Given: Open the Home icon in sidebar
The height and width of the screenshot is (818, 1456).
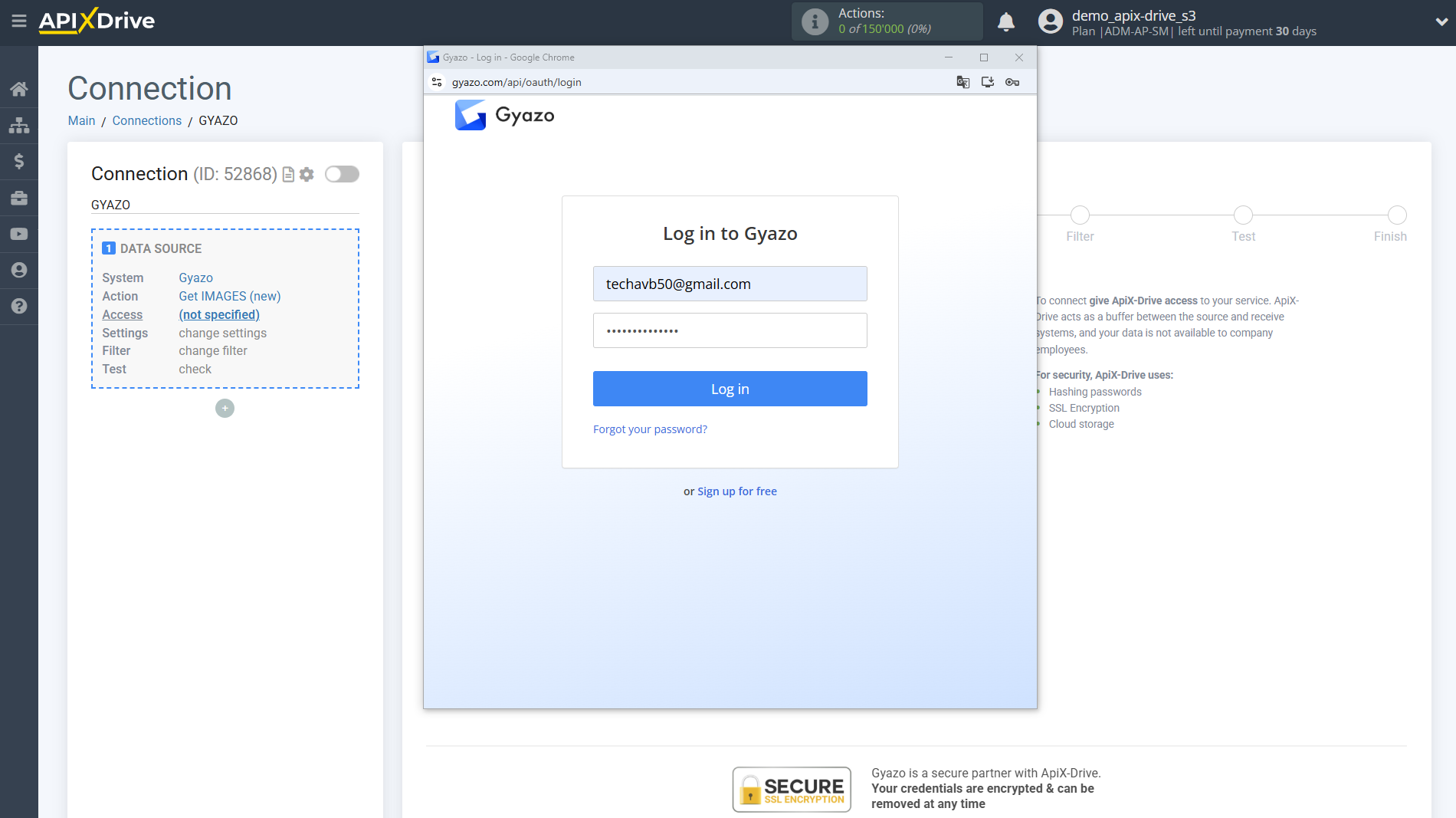Looking at the screenshot, I should pos(19,88).
